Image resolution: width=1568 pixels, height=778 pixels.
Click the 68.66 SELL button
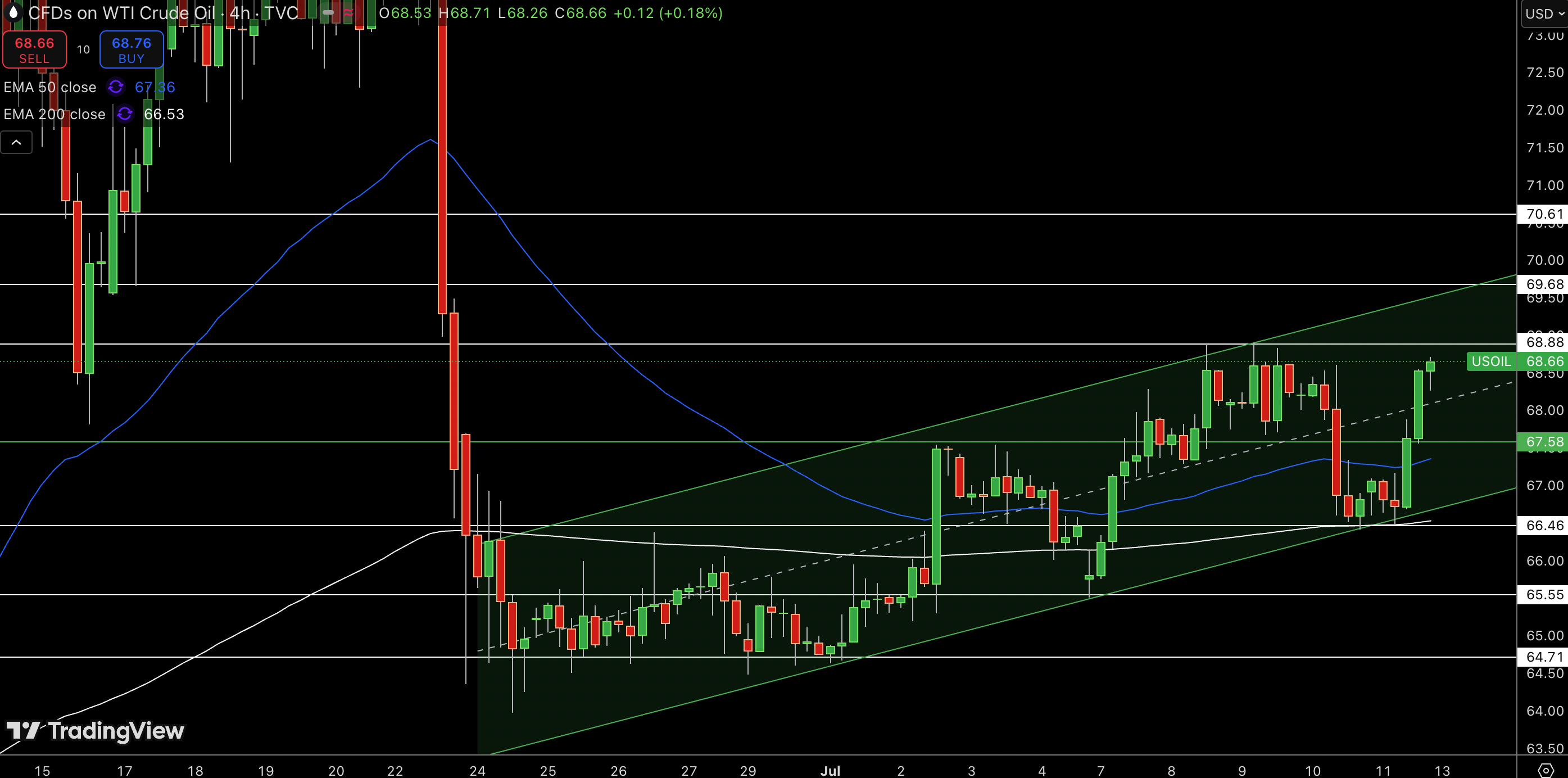point(34,49)
